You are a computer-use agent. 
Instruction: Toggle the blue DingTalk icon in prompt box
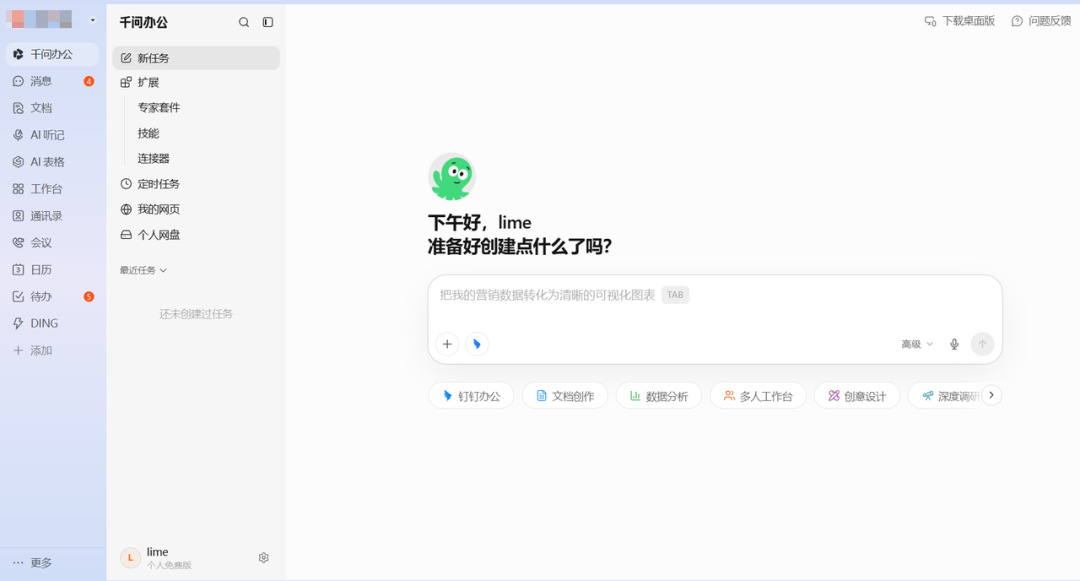(477, 344)
